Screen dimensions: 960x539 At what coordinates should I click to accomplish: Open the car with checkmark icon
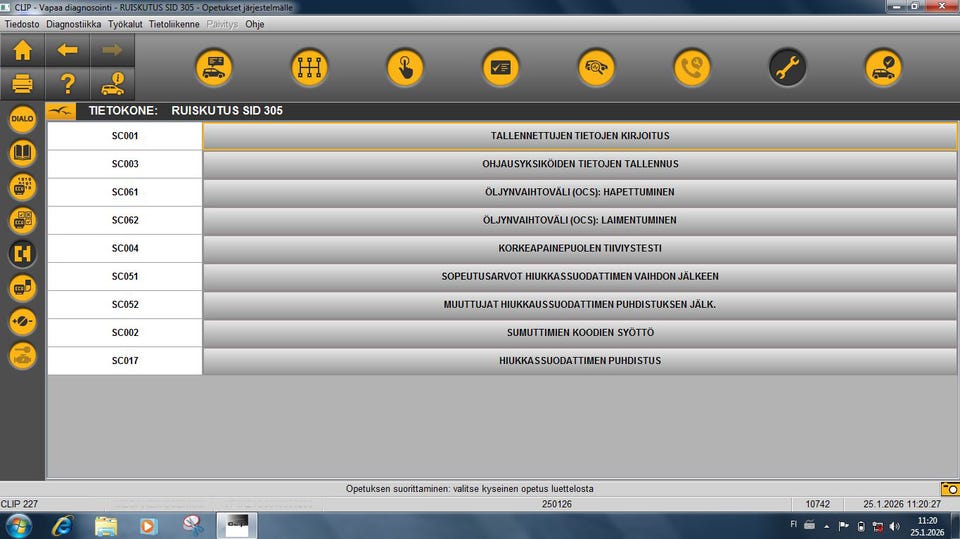tap(883, 67)
